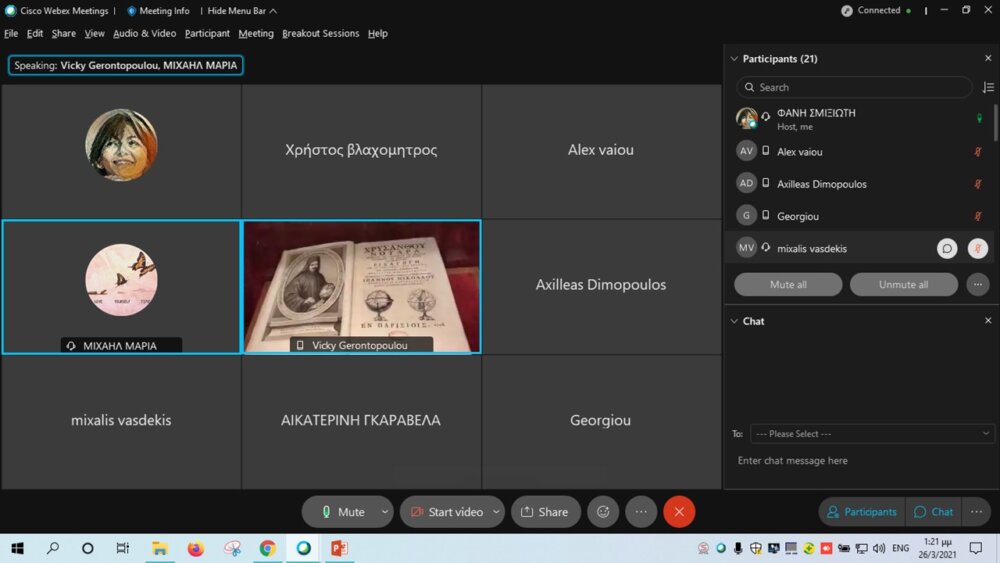Click Windows Start button

[17, 548]
